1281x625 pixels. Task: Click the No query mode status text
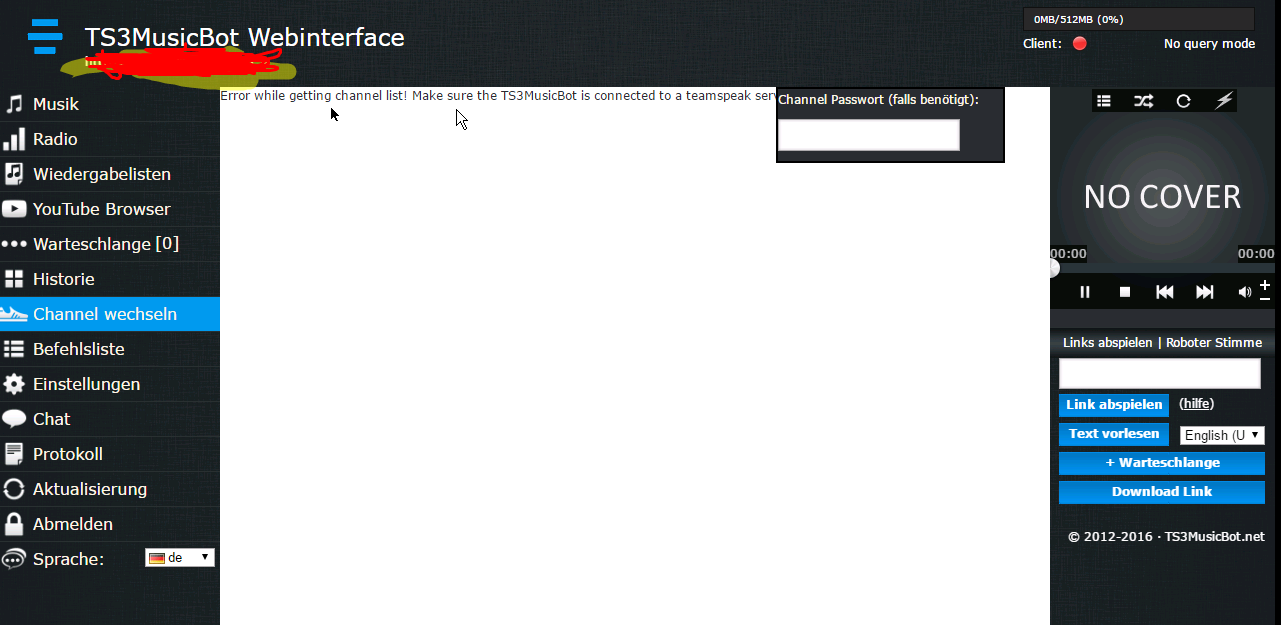point(1209,44)
